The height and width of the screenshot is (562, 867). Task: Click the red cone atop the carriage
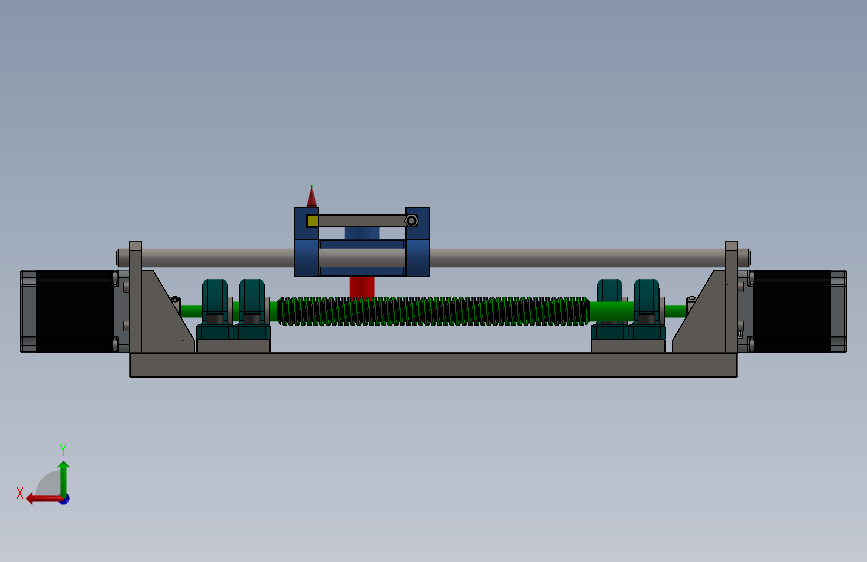pos(312,196)
